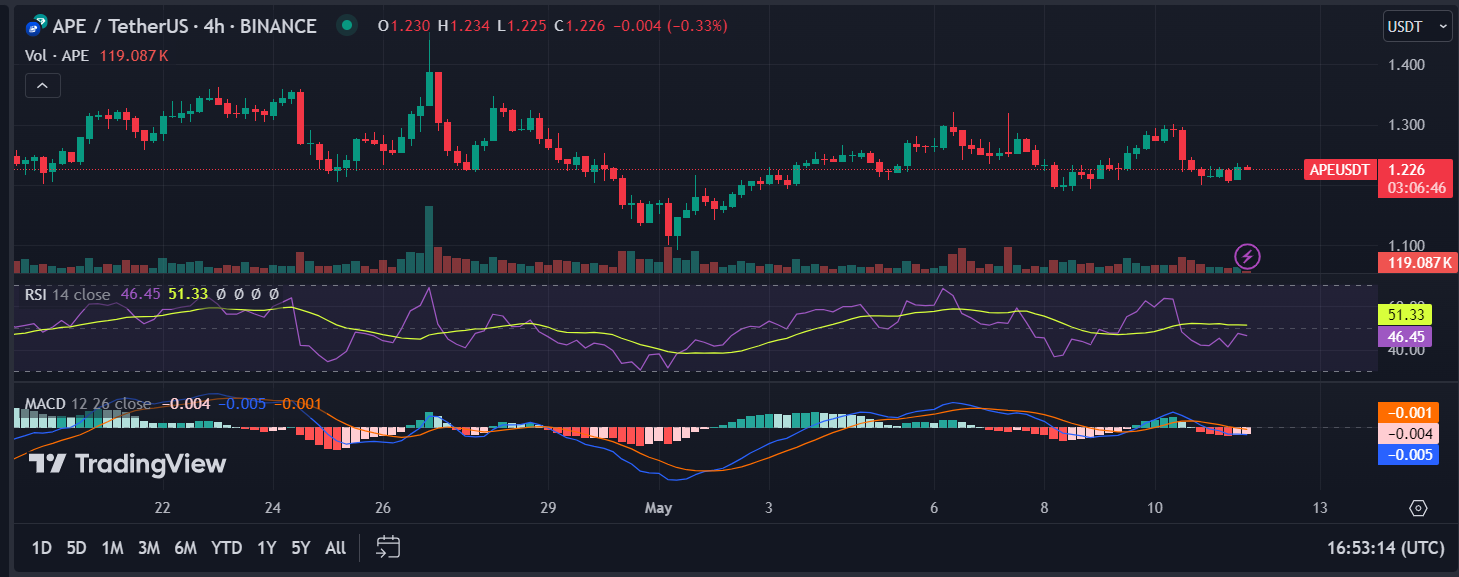Select the All time range
Viewport: 1459px width, 577px height.
(336, 547)
